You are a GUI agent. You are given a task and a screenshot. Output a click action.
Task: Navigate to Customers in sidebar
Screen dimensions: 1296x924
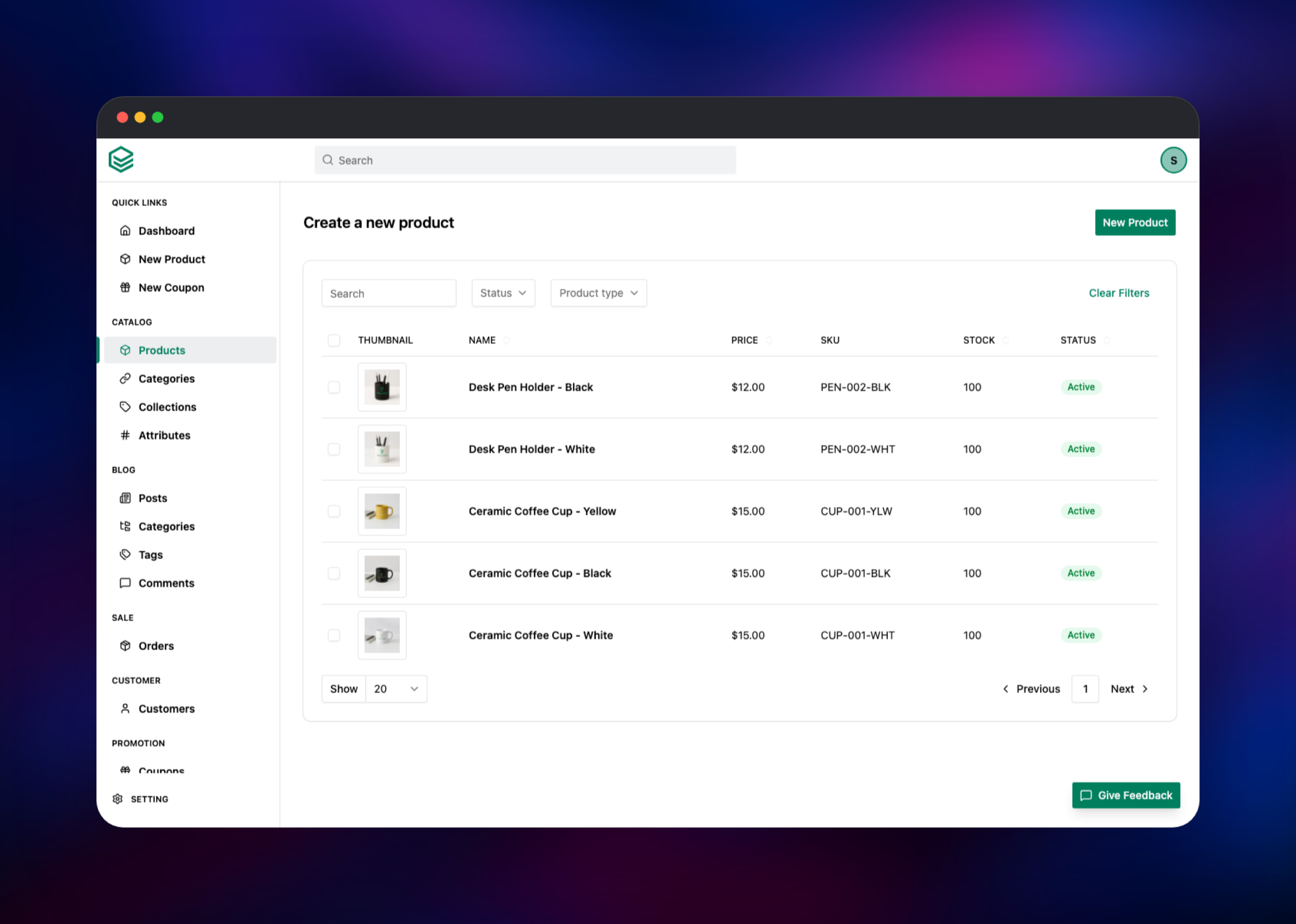tap(166, 708)
